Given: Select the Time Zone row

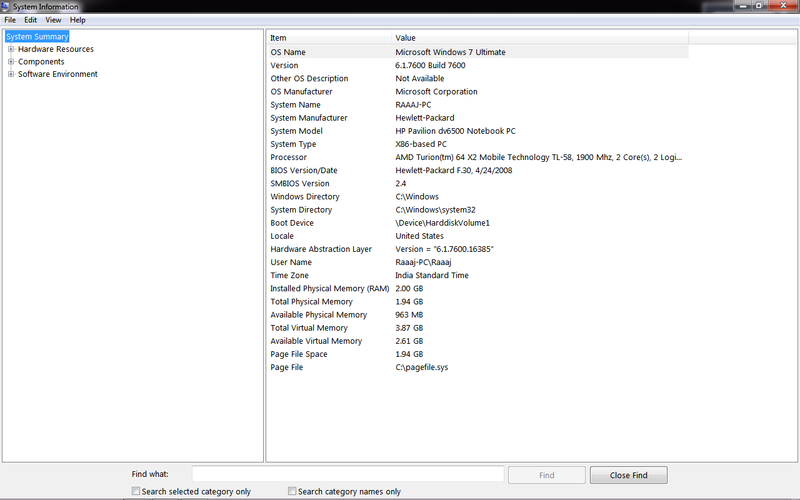Looking at the screenshot, I should pyautogui.click(x=478, y=276).
